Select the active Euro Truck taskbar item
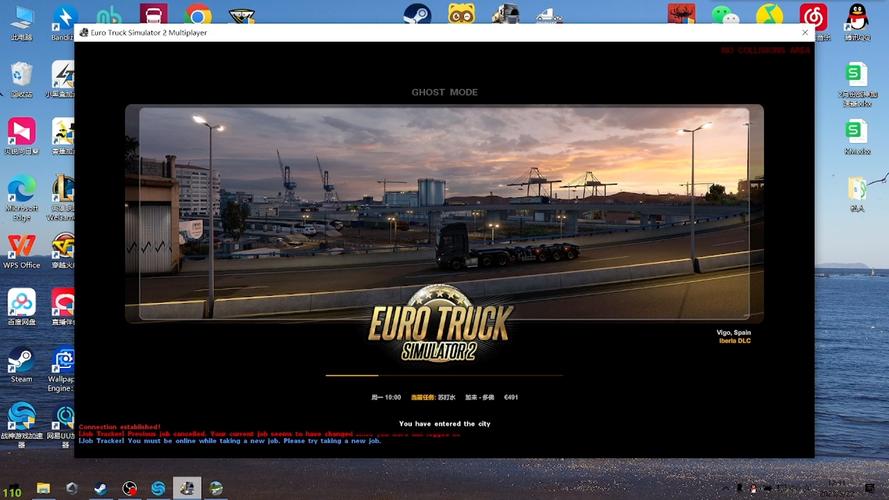The image size is (889, 500). click(187, 488)
